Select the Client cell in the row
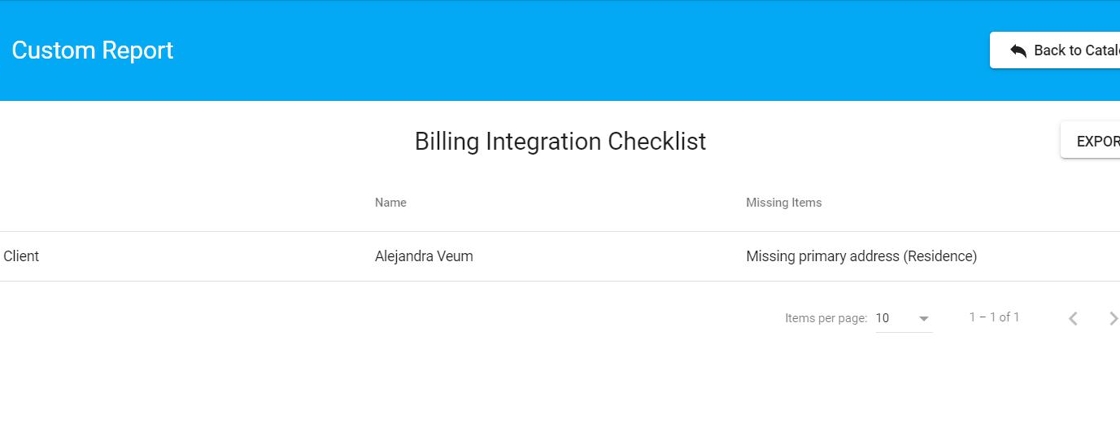This screenshot has height=428, width=1120. pos(21,256)
